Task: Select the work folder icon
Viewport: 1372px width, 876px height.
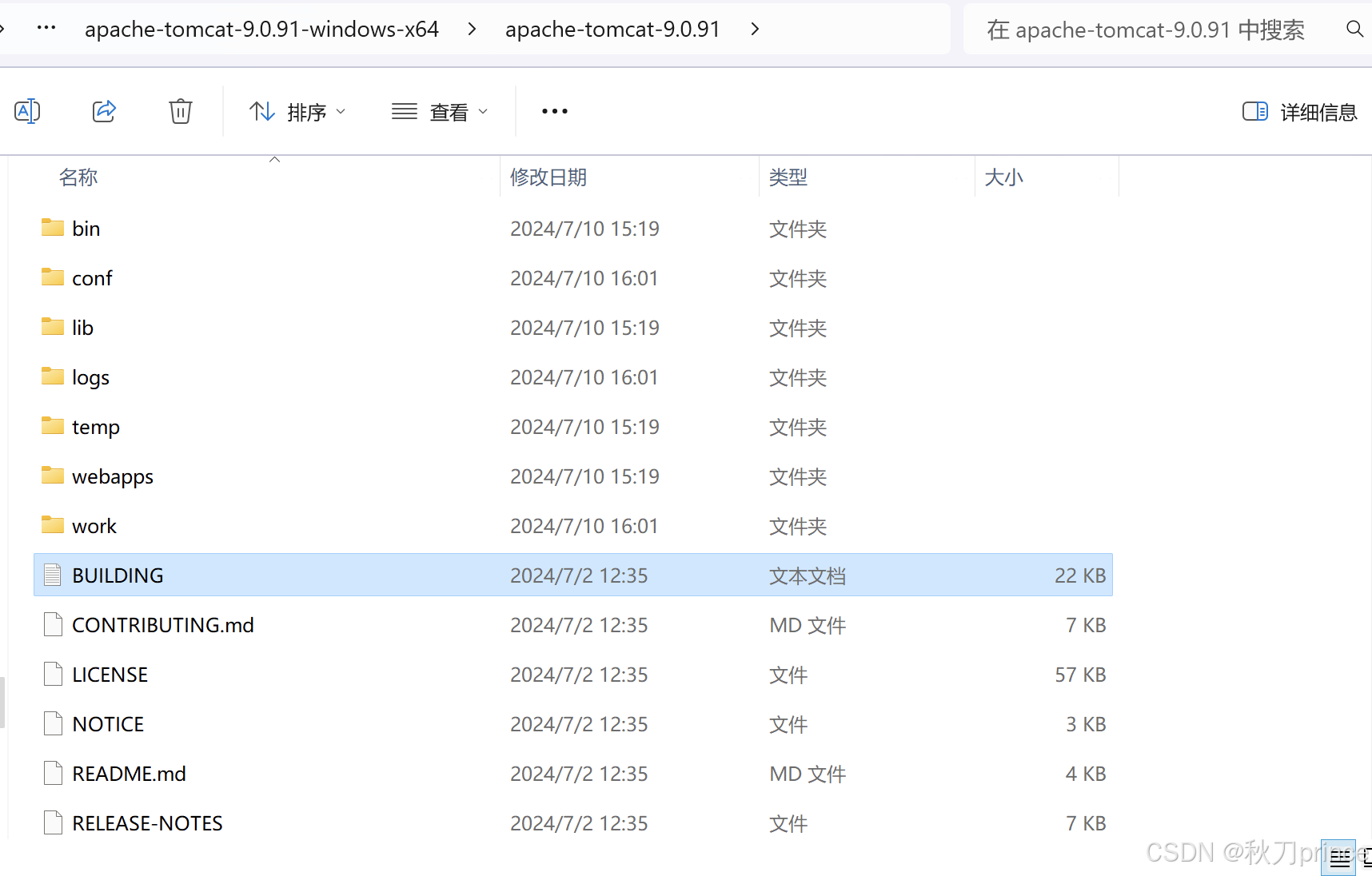Action: (x=53, y=525)
